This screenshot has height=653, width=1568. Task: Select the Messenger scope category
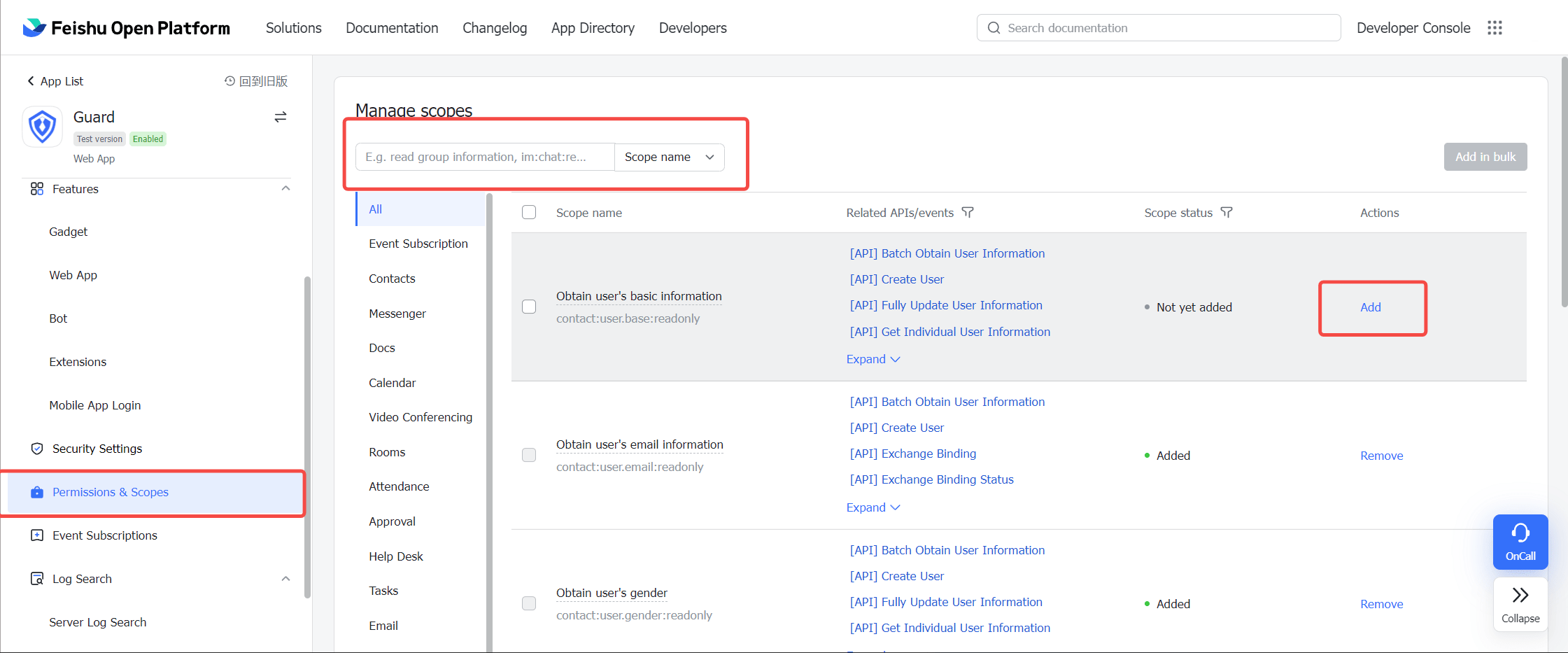click(x=397, y=314)
